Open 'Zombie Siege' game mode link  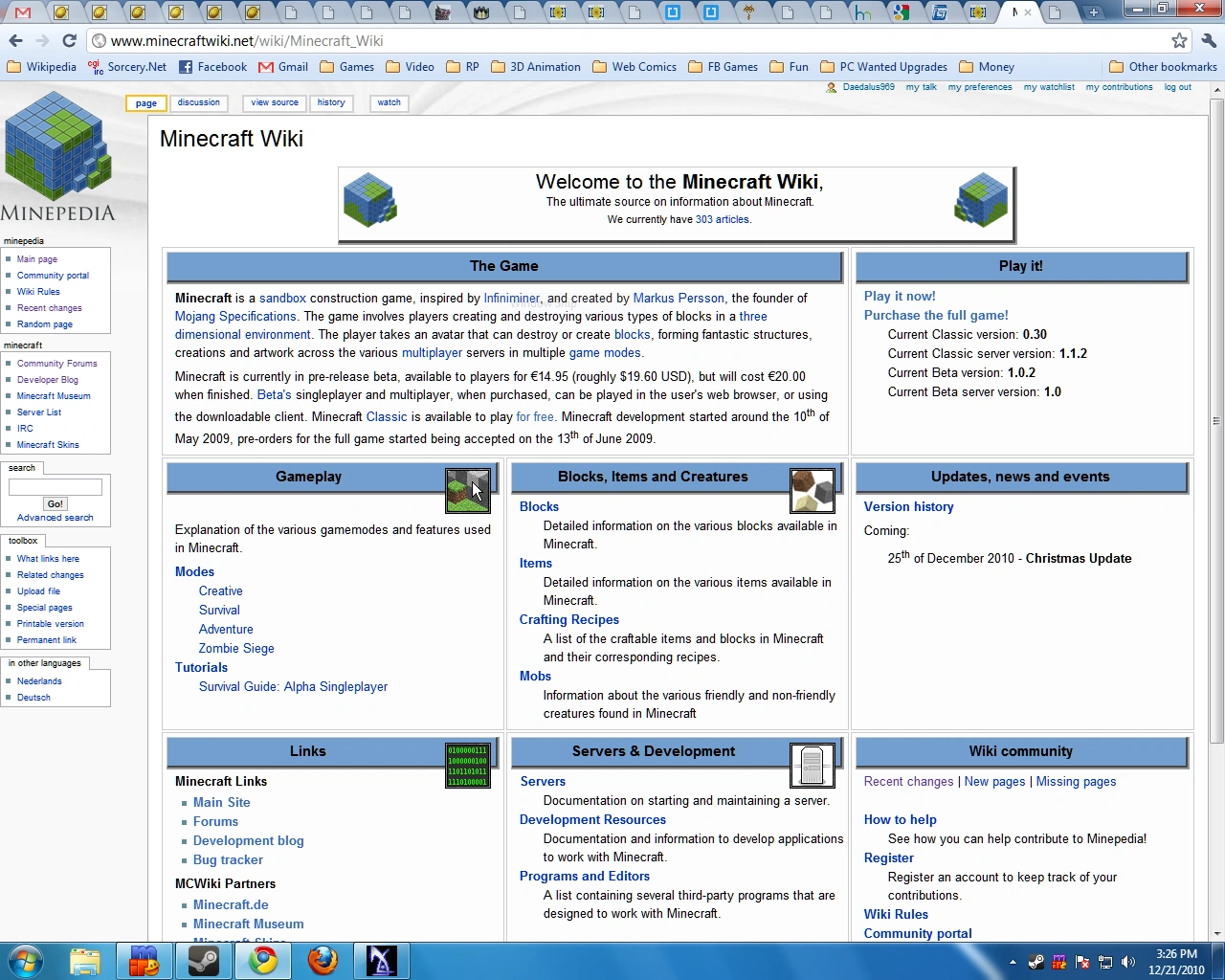click(x=236, y=649)
